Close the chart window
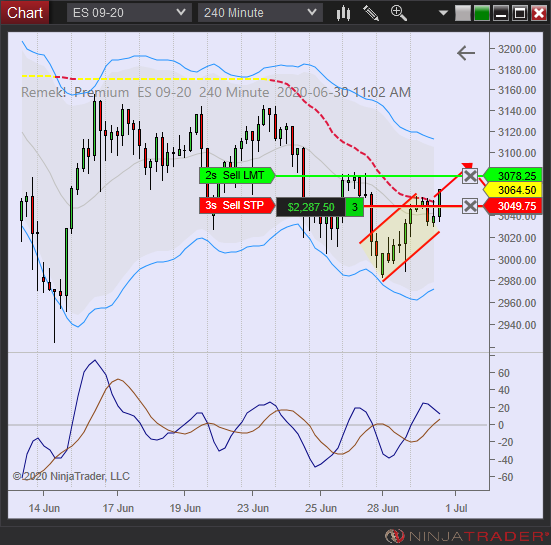Viewport: 551px width, 545px height. point(539,13)
